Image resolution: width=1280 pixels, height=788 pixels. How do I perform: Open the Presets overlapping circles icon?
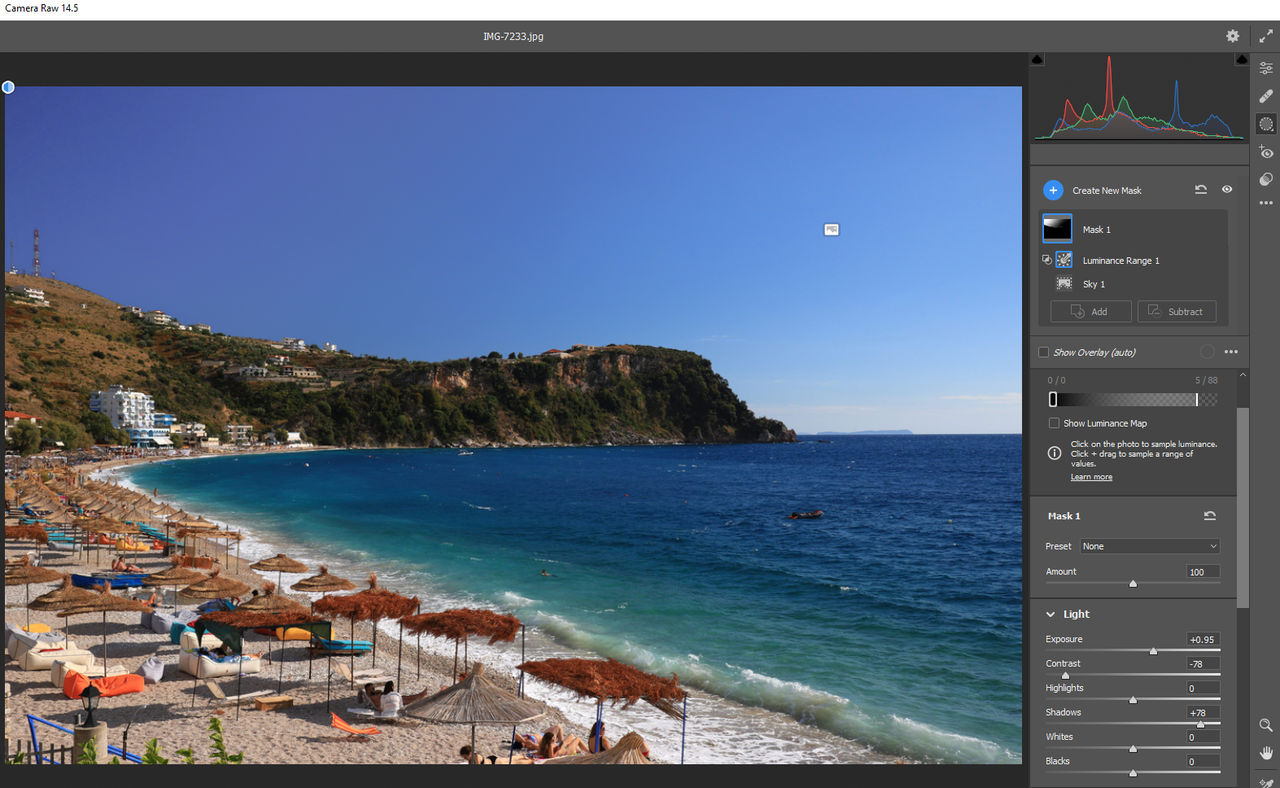point(1266,179)
